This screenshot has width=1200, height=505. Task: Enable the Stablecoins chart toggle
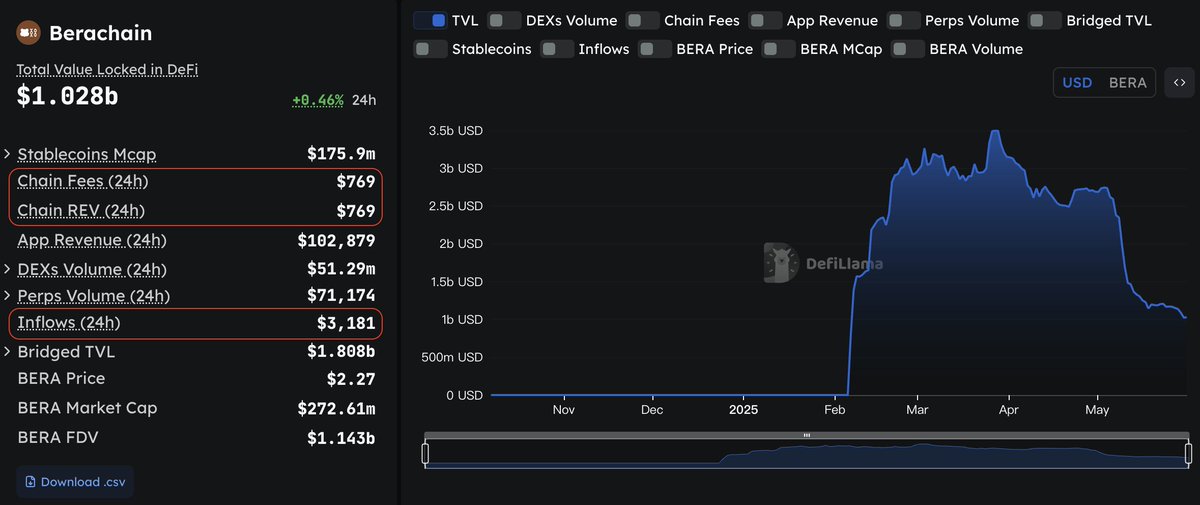point(430,48)
